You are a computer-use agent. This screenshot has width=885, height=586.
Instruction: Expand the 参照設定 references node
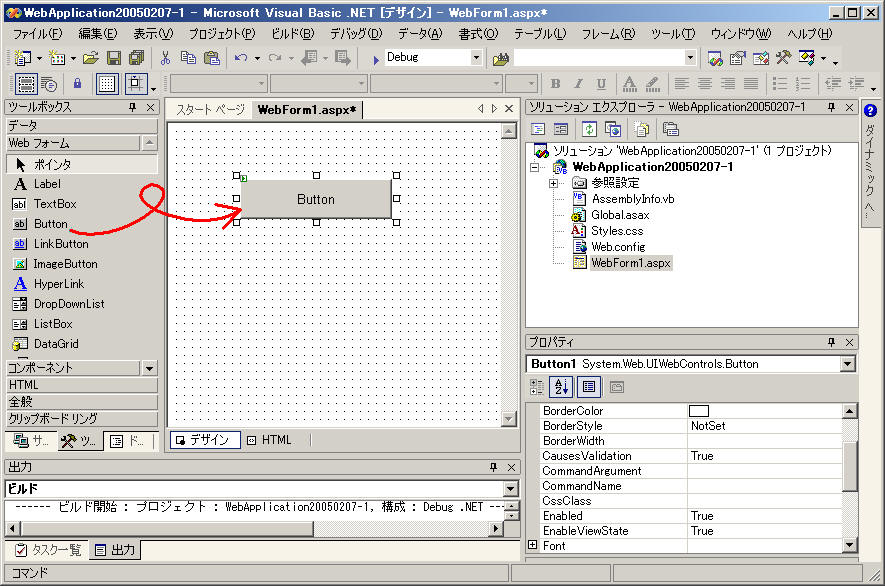point(553,184)
